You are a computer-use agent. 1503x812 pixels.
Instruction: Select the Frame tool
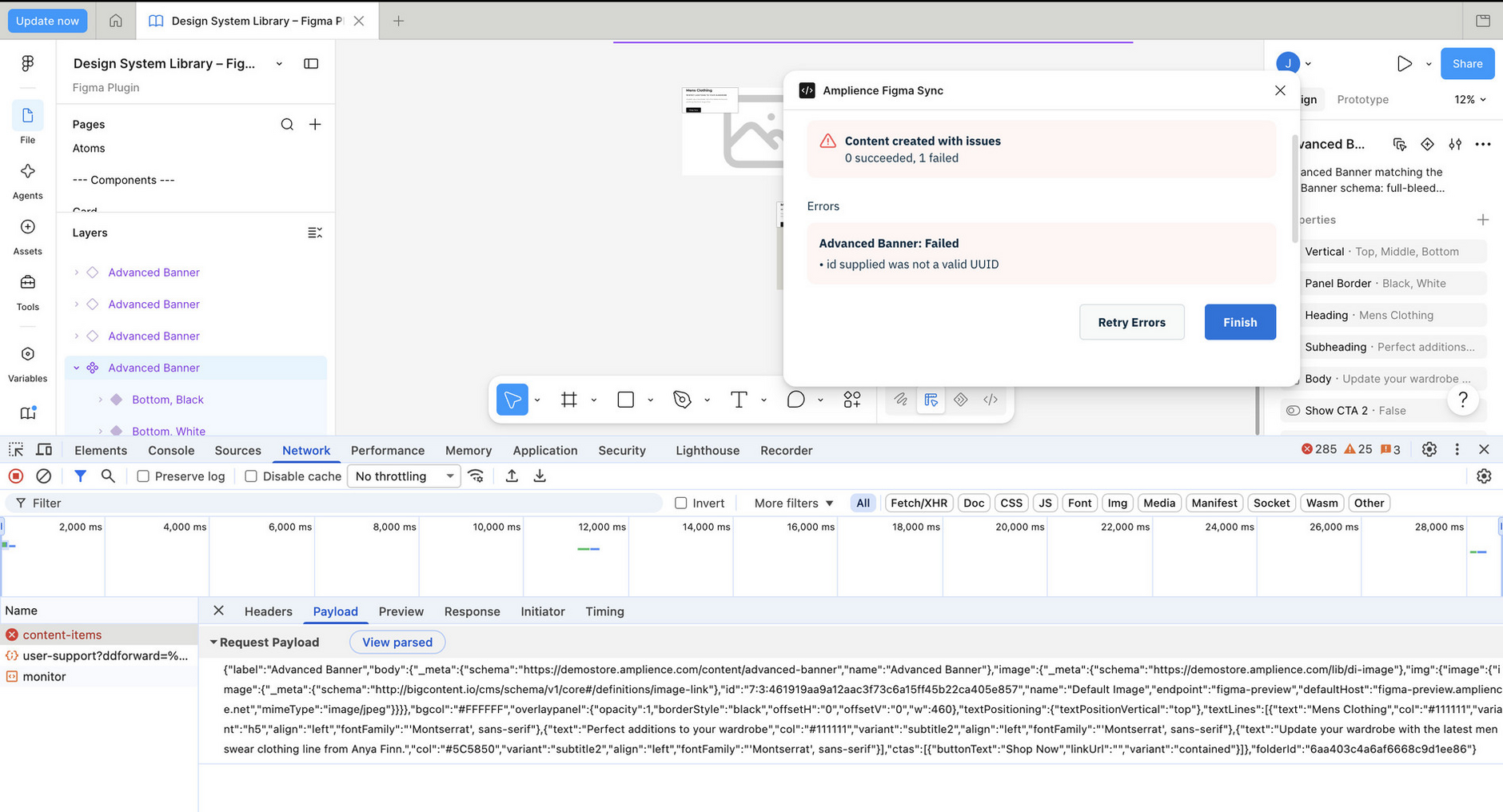569,400
